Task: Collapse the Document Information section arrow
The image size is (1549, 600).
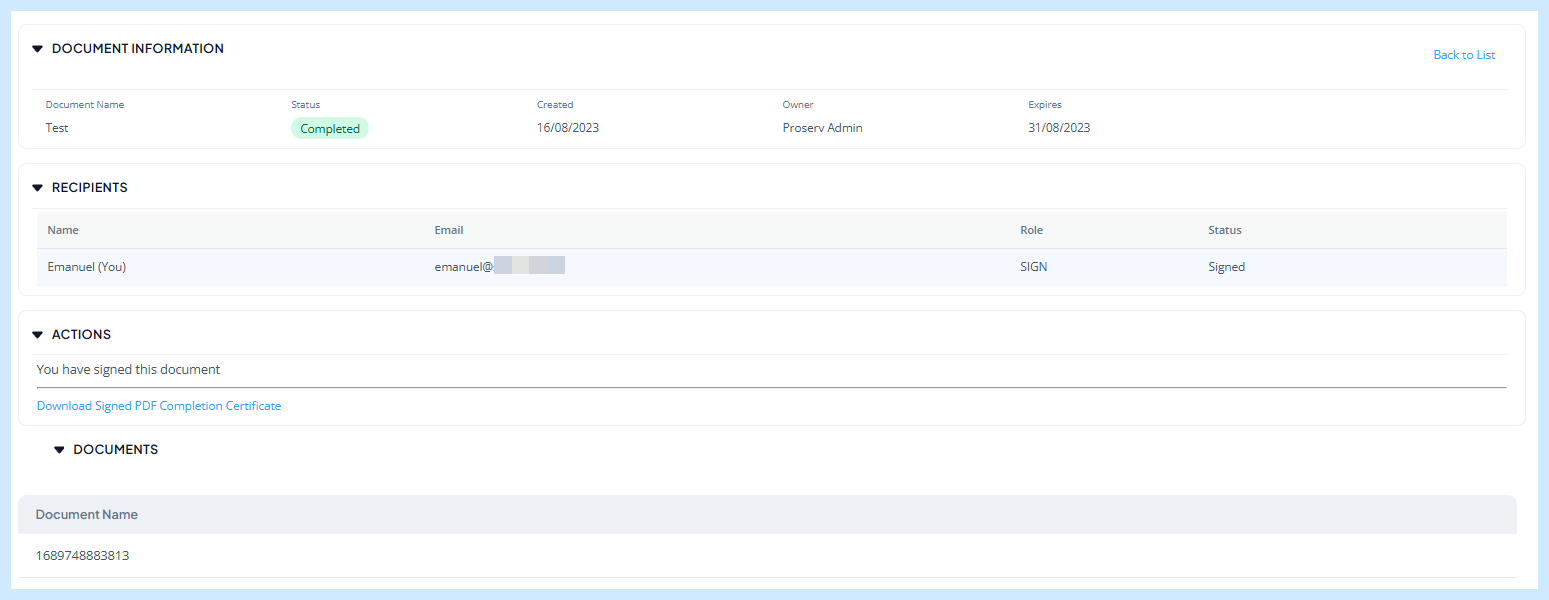Action: tap(38, 49)
